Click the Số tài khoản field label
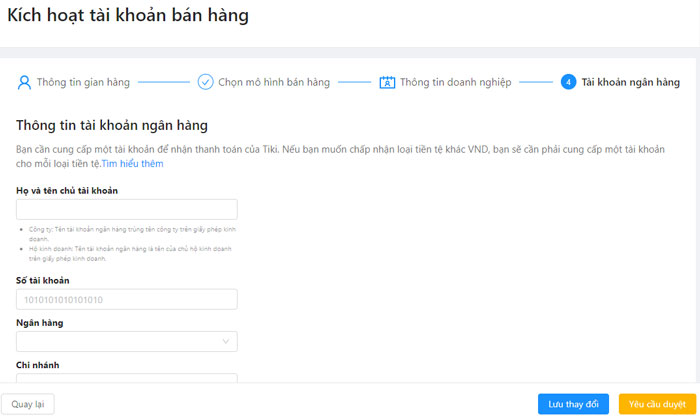 click(x=43, y=280)
